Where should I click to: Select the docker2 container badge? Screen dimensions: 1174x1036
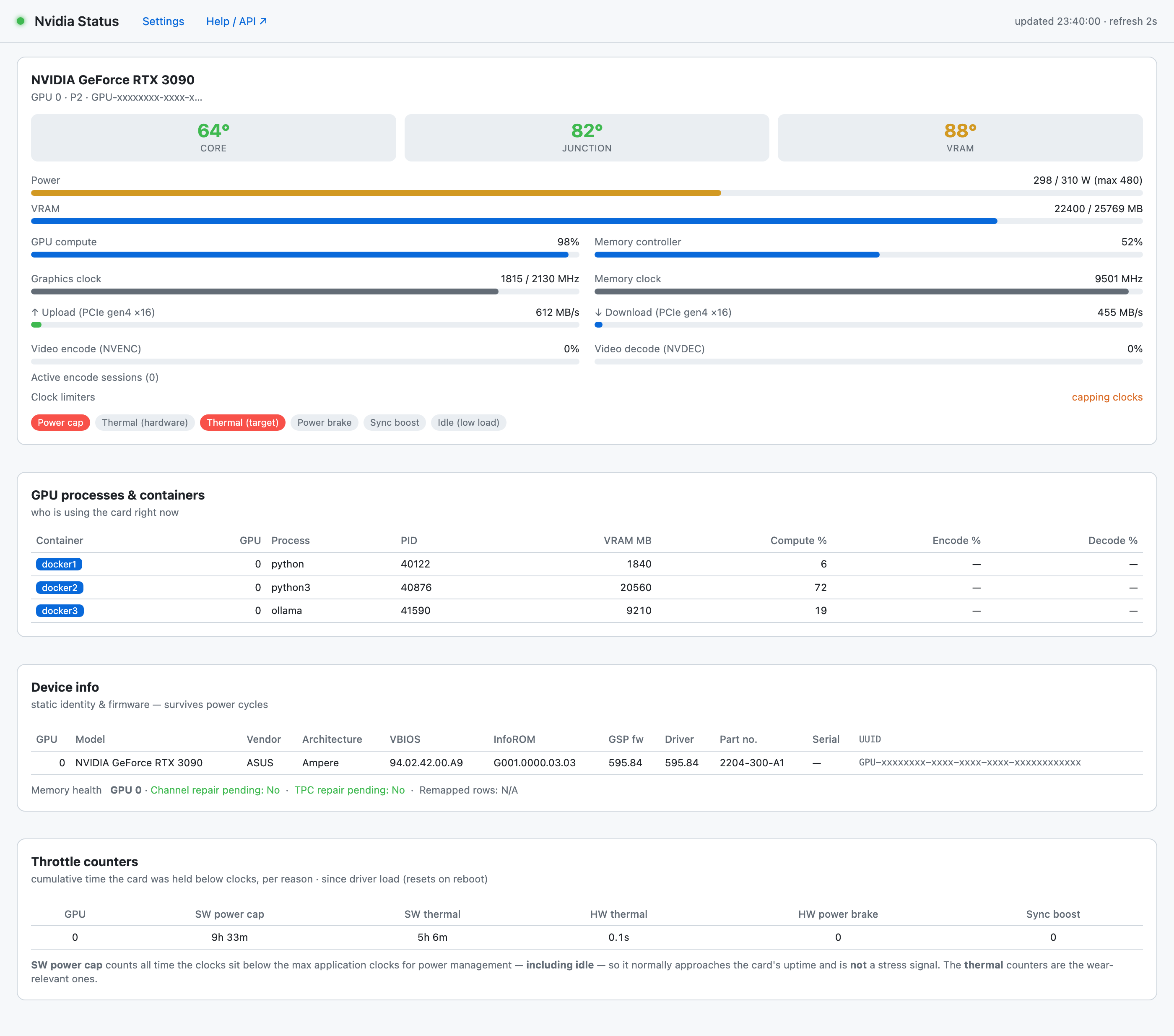60,588
